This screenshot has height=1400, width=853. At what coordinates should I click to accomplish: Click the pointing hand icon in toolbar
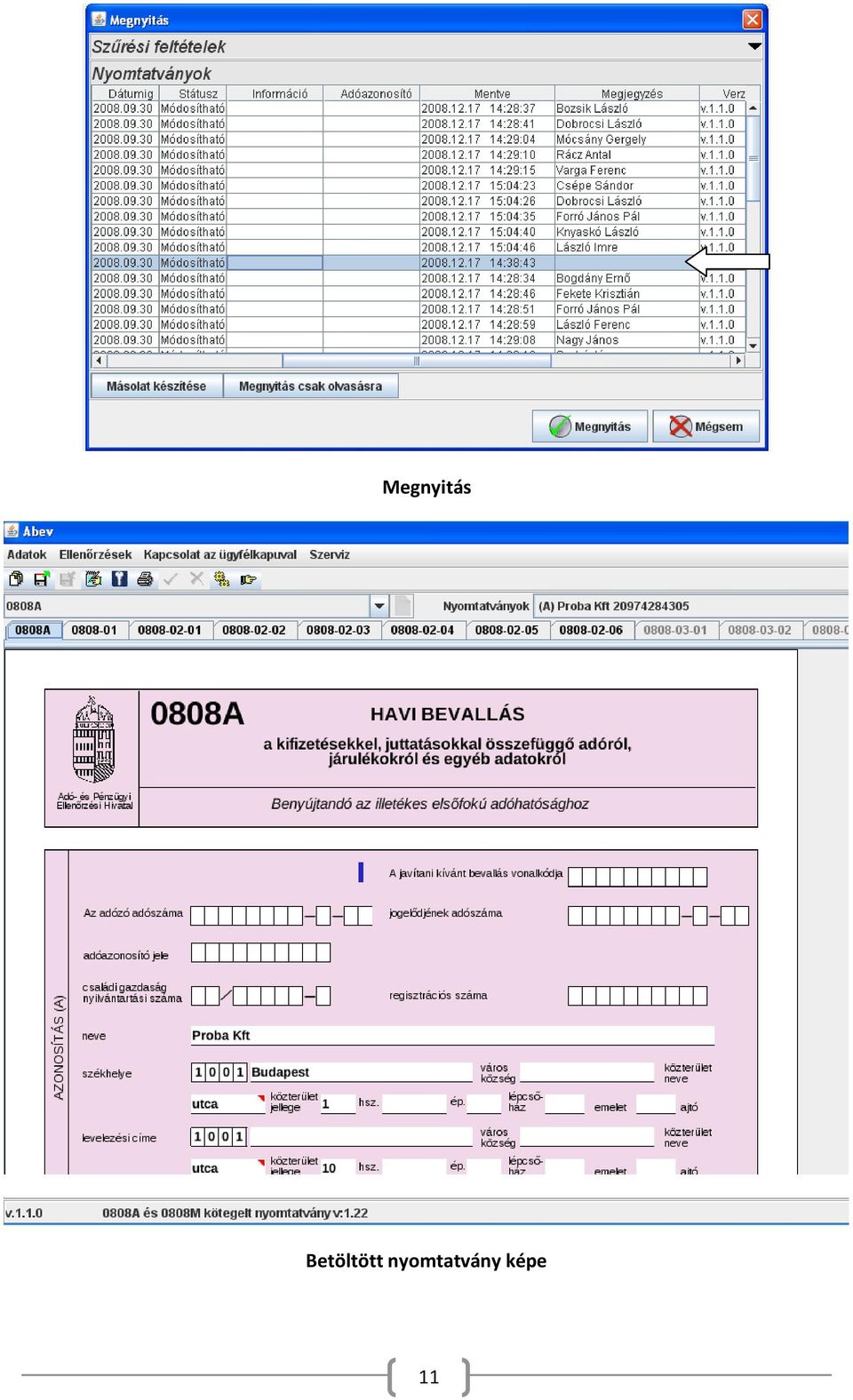click(x=248, y=579)
